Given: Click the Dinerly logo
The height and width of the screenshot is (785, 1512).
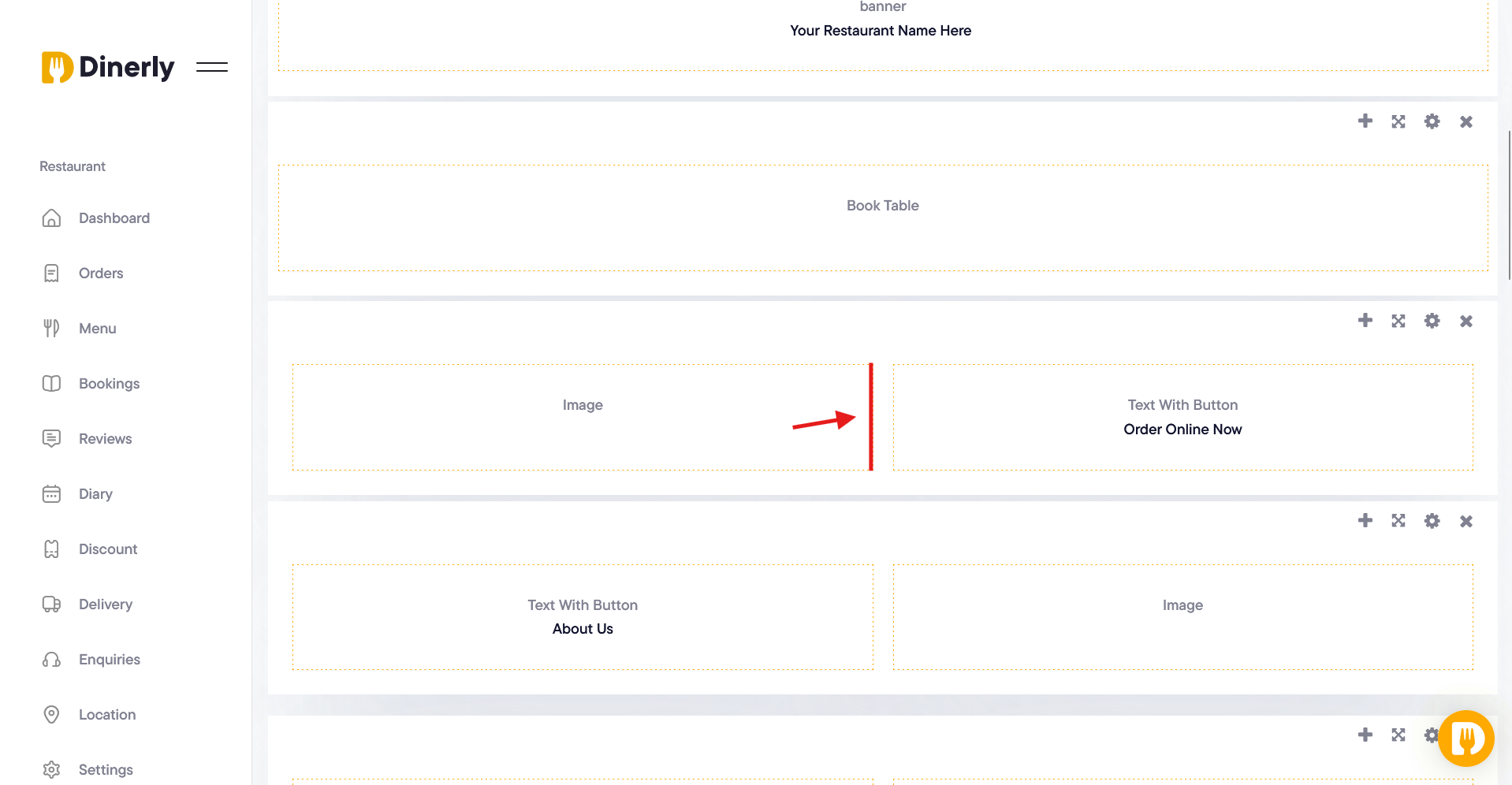Looking at the screenshot, I should (x=108, y=68).
